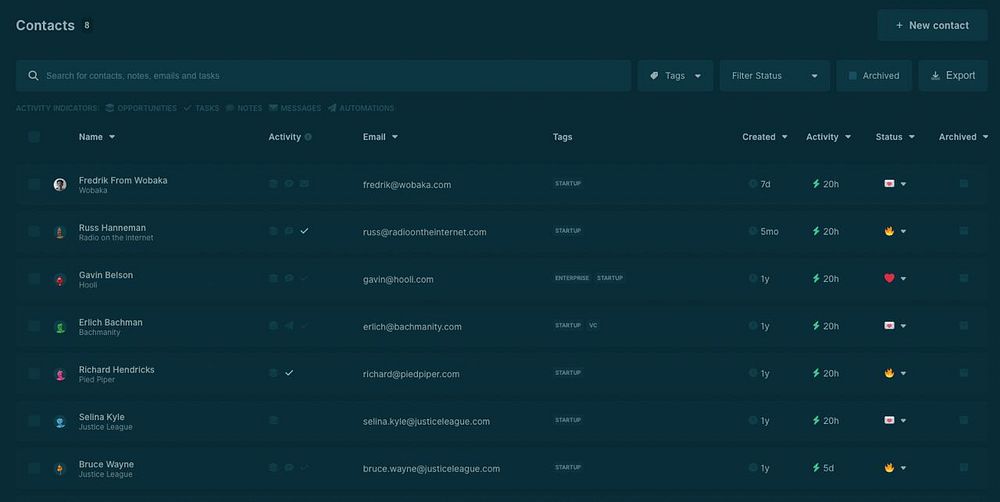
Task: Open Richard Hendricks' status dropdown arrow
Action: 903,374
